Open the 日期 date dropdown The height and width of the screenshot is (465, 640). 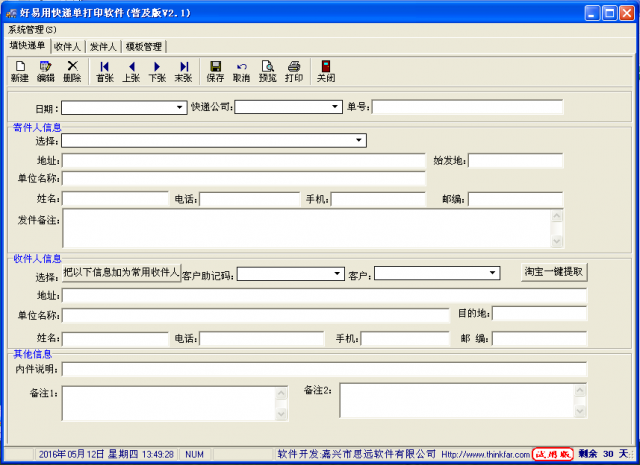tap(179, 107)
